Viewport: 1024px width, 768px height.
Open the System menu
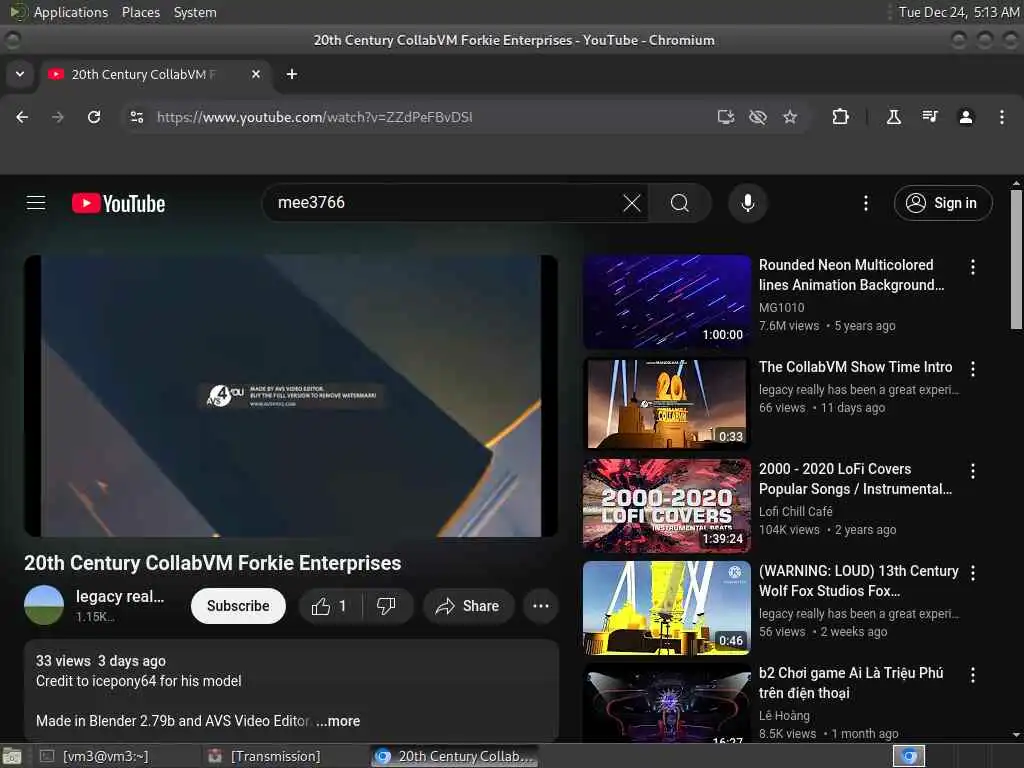pyautogui.click(x=195, y=12)
